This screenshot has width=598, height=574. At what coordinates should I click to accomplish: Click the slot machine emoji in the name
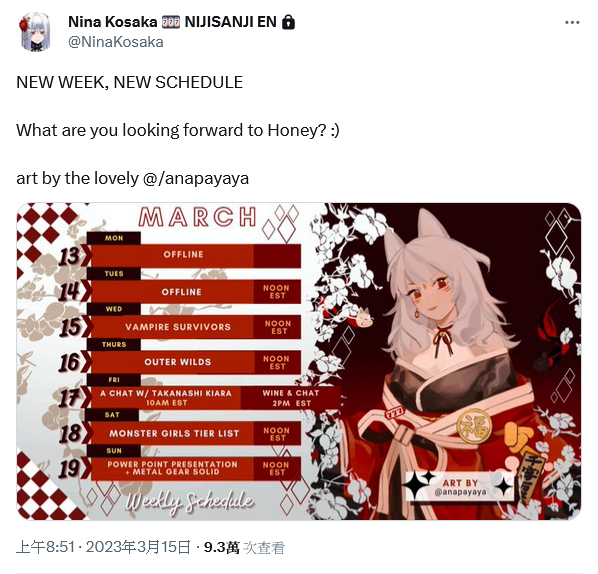[x=170, y=23]
